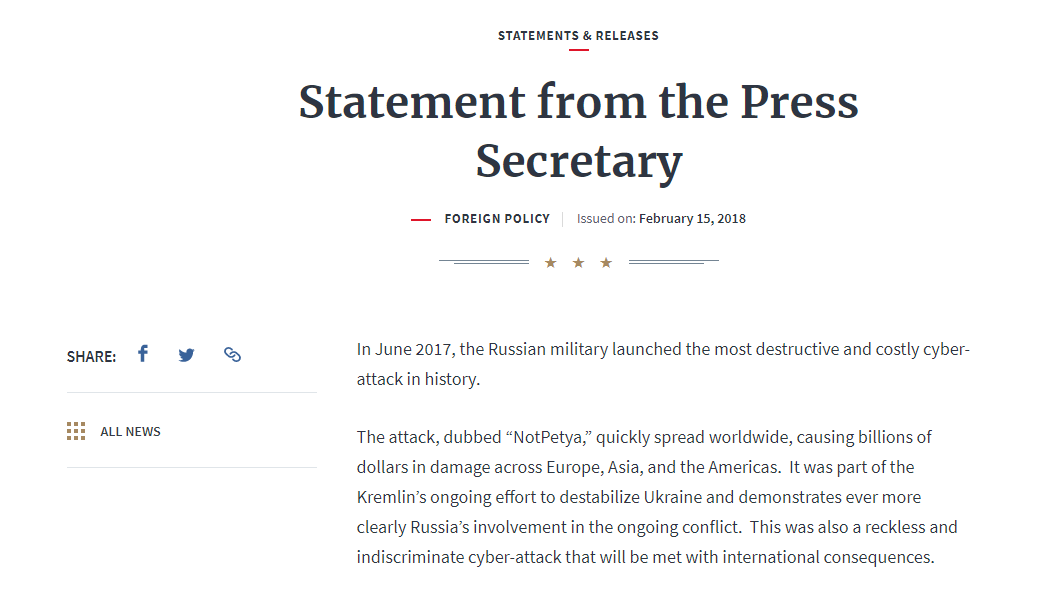Click the February 15, 2018 date
The width and height of the screenshot is (1057, 610).
pos(692,219)
